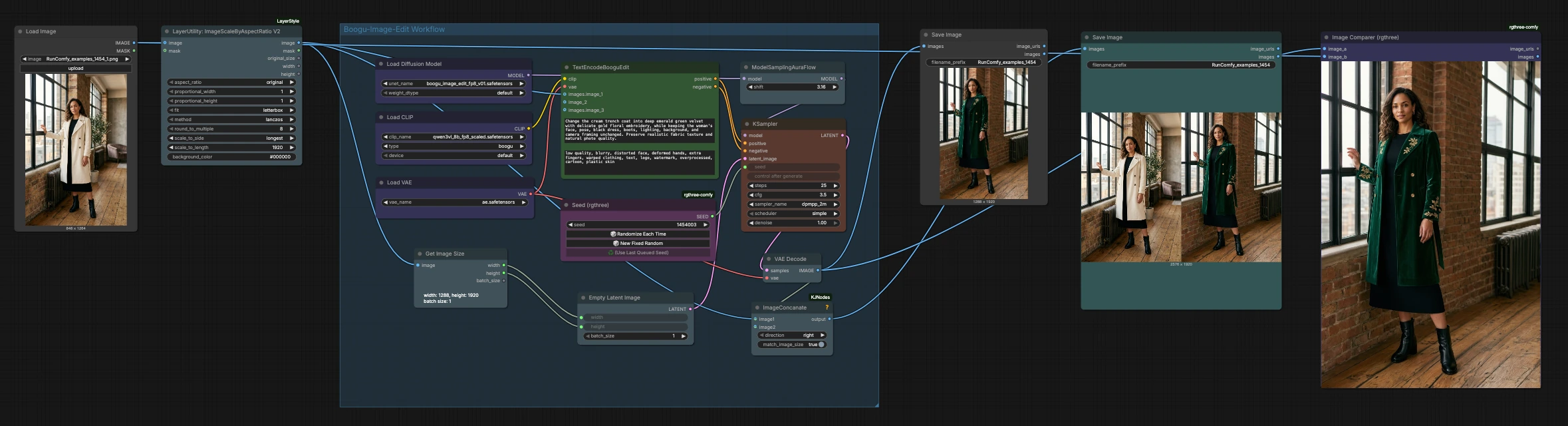Open the unet_name model selector
Image resolution: width=1568 pixels, height=426 pixels.
pos(454,84)
